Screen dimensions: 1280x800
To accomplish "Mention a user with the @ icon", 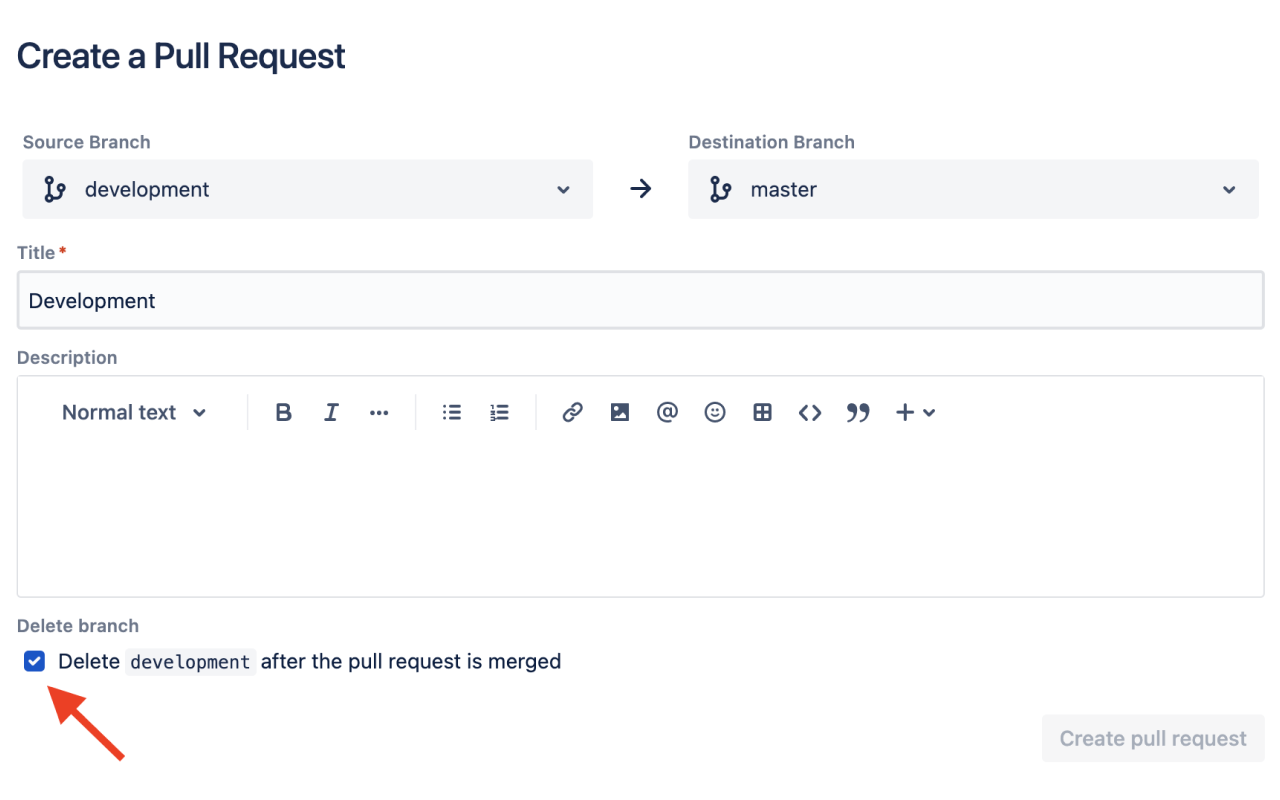I will coord(667,412).
